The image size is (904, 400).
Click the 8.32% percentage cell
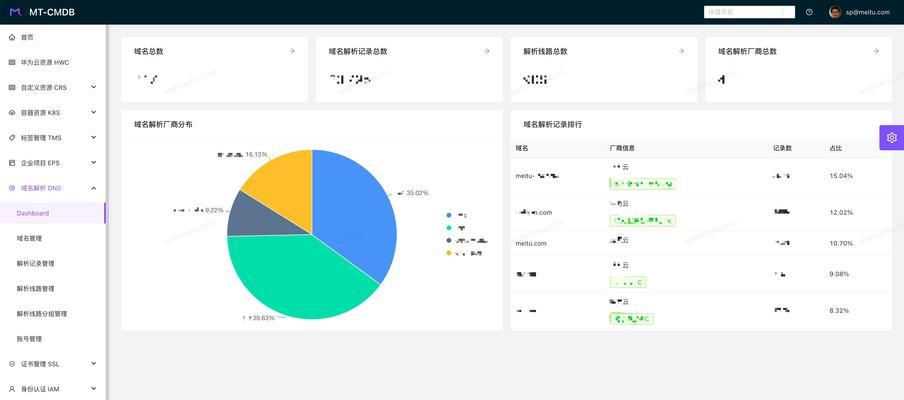coord(839,311)
